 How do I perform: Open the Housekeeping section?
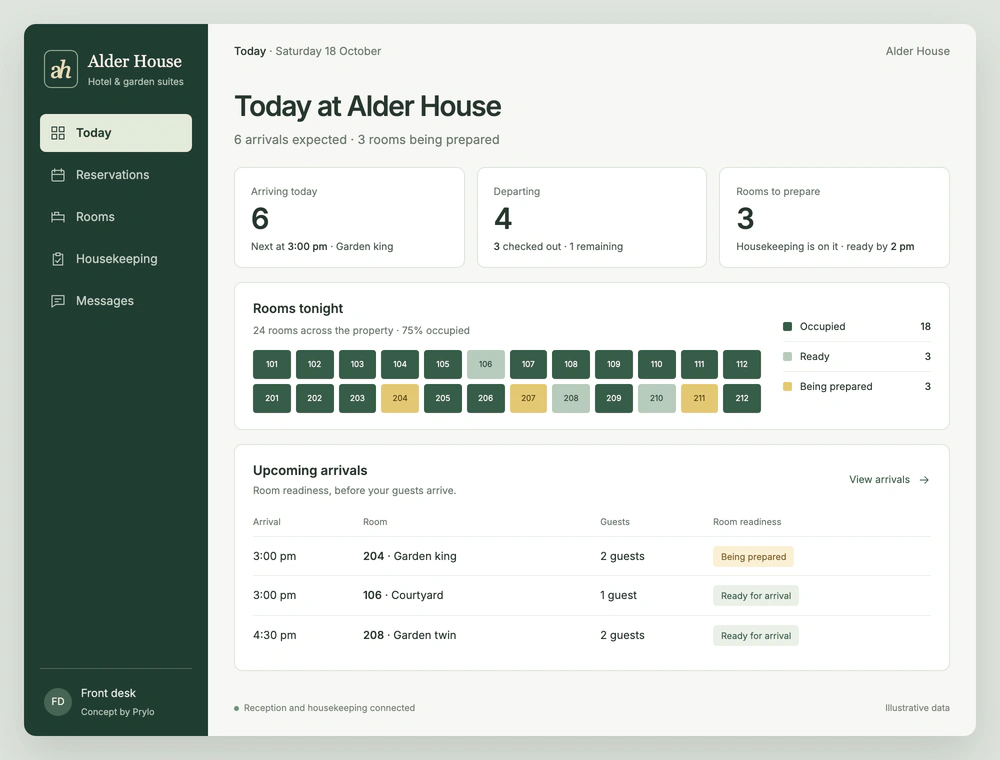[x=115, y=259]
